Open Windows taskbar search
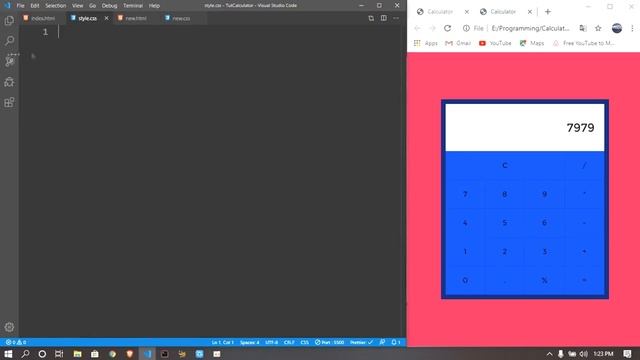Viewport: 640px width, 360px height. coord(25,354)
